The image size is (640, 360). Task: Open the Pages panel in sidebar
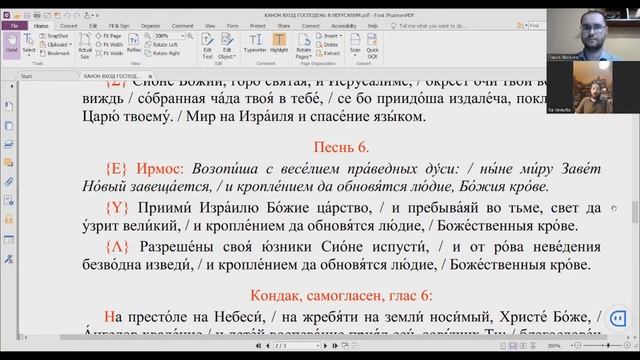coord(9,125)
